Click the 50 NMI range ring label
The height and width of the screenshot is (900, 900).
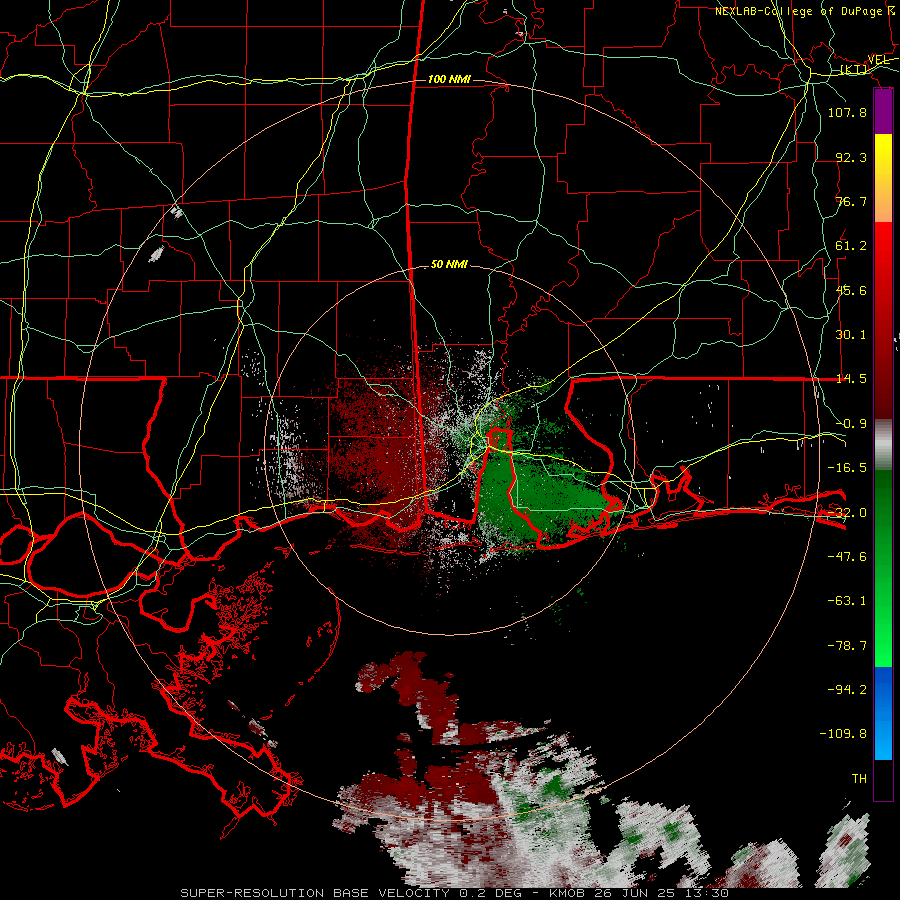[x=449, y=264]
